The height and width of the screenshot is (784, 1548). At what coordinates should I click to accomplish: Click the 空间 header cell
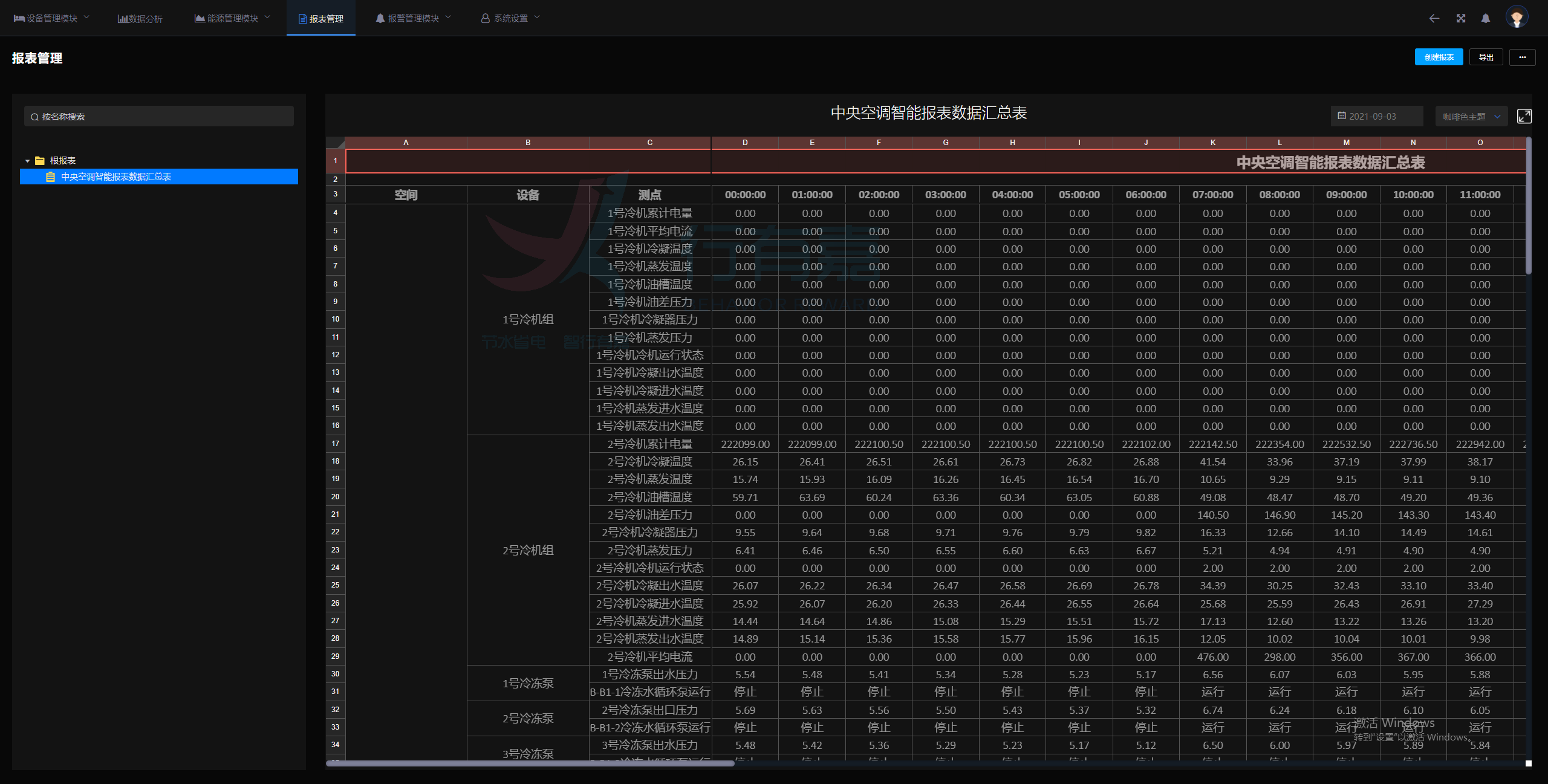(406, 195)
